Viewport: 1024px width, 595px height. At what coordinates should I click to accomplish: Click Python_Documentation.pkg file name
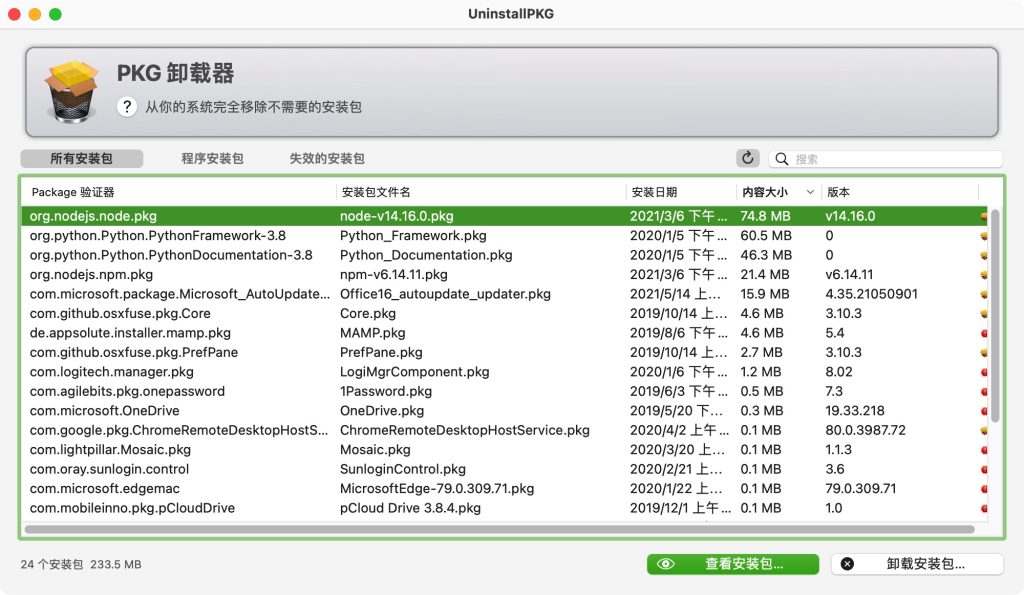tap(426, 255)
